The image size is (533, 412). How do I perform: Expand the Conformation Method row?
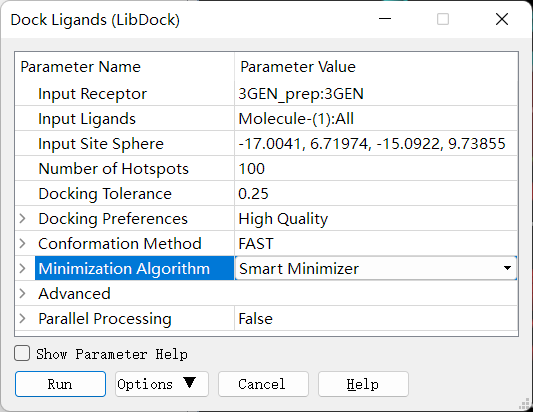pyautogui.click(x=22, y=243)
